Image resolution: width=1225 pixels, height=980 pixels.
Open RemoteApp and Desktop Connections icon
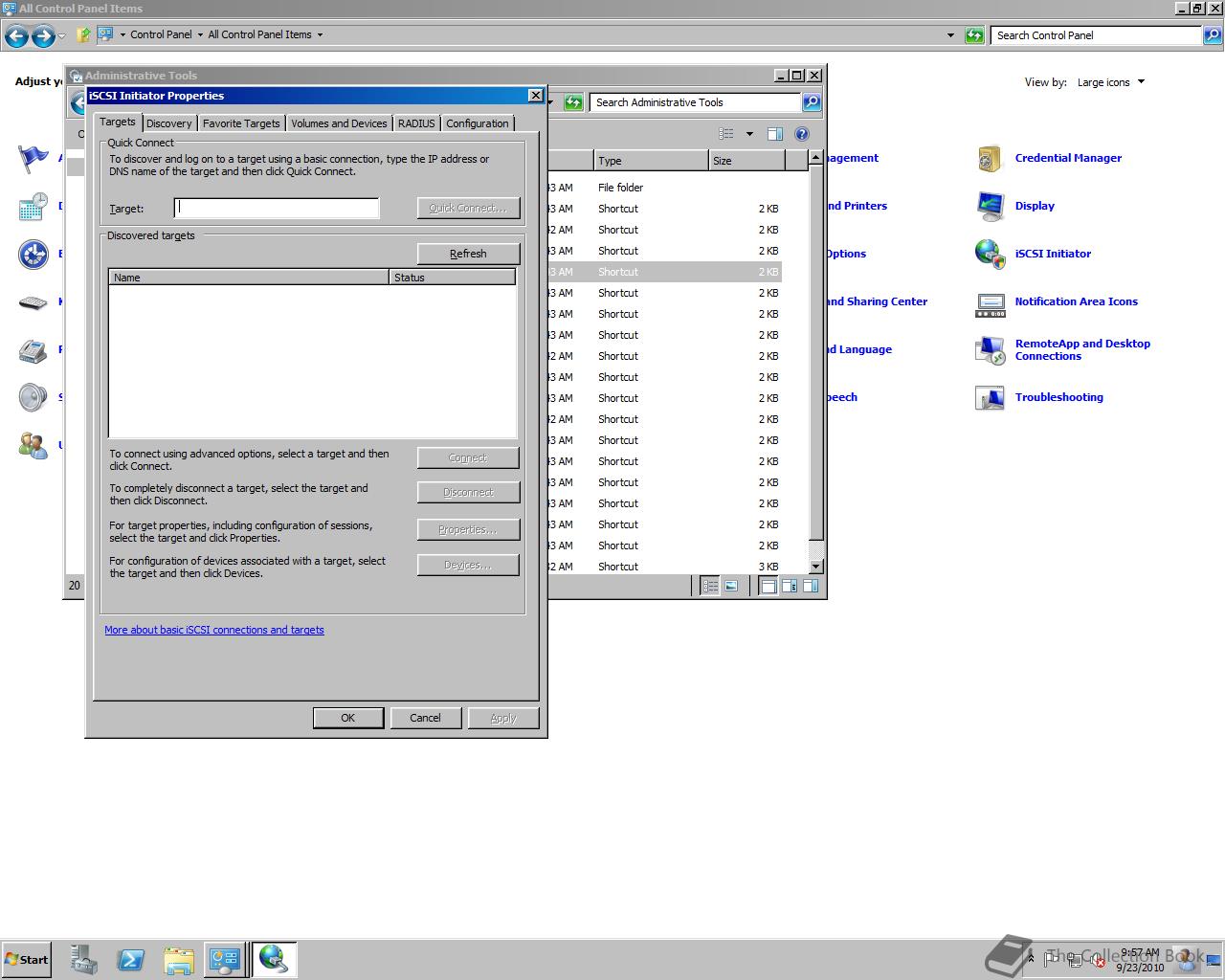click(x=990, y=349)
